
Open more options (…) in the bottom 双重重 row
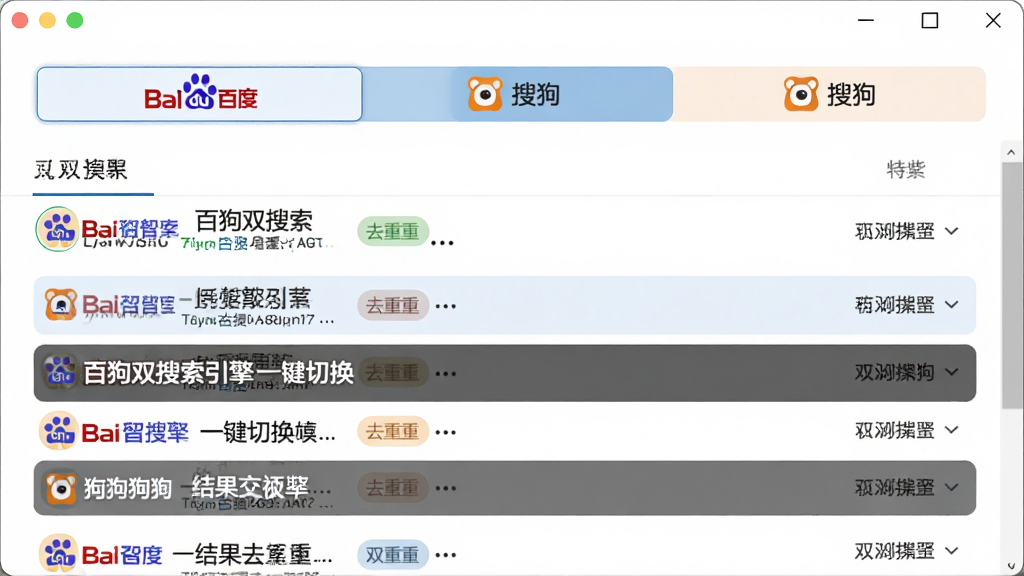pyautogui.click(x=445, y=555)
